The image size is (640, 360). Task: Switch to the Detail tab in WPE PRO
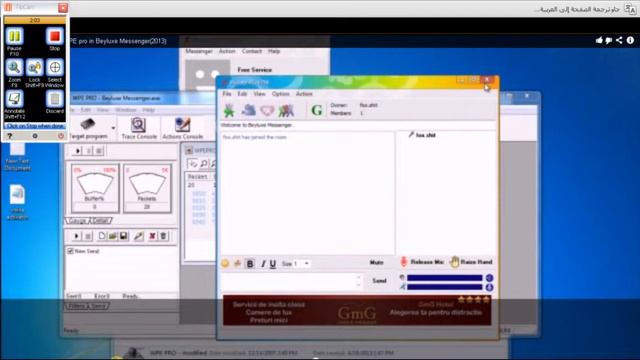coord(100,221)
